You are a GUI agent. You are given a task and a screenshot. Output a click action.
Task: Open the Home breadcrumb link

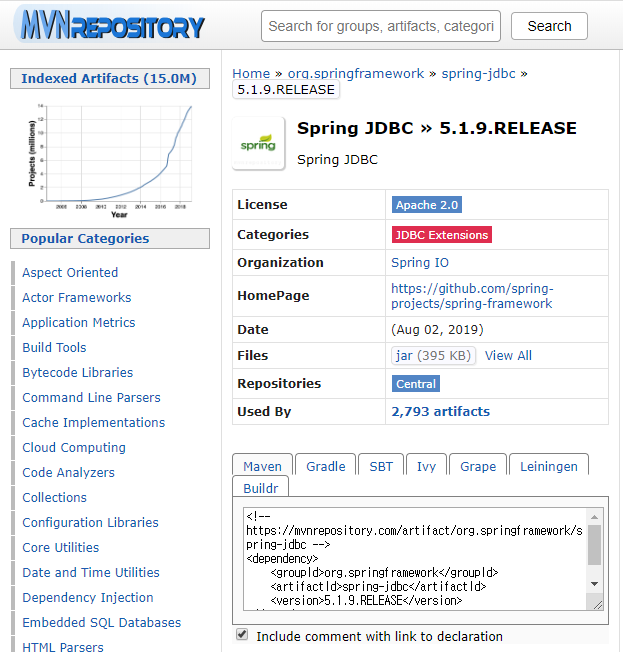(x=251, y=74)
